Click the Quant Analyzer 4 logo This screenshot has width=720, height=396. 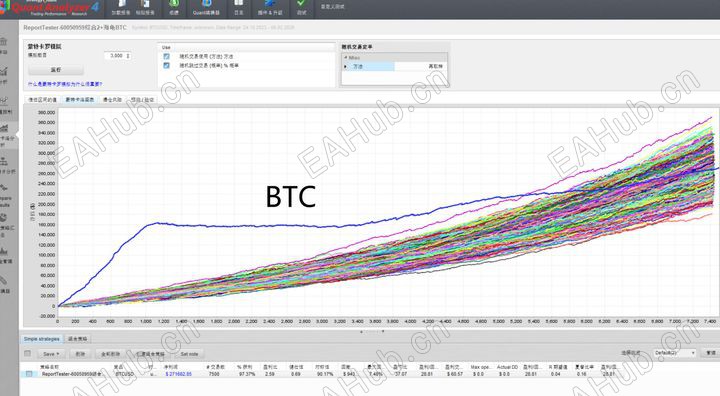pyautogui.click(x=50, y=8)
